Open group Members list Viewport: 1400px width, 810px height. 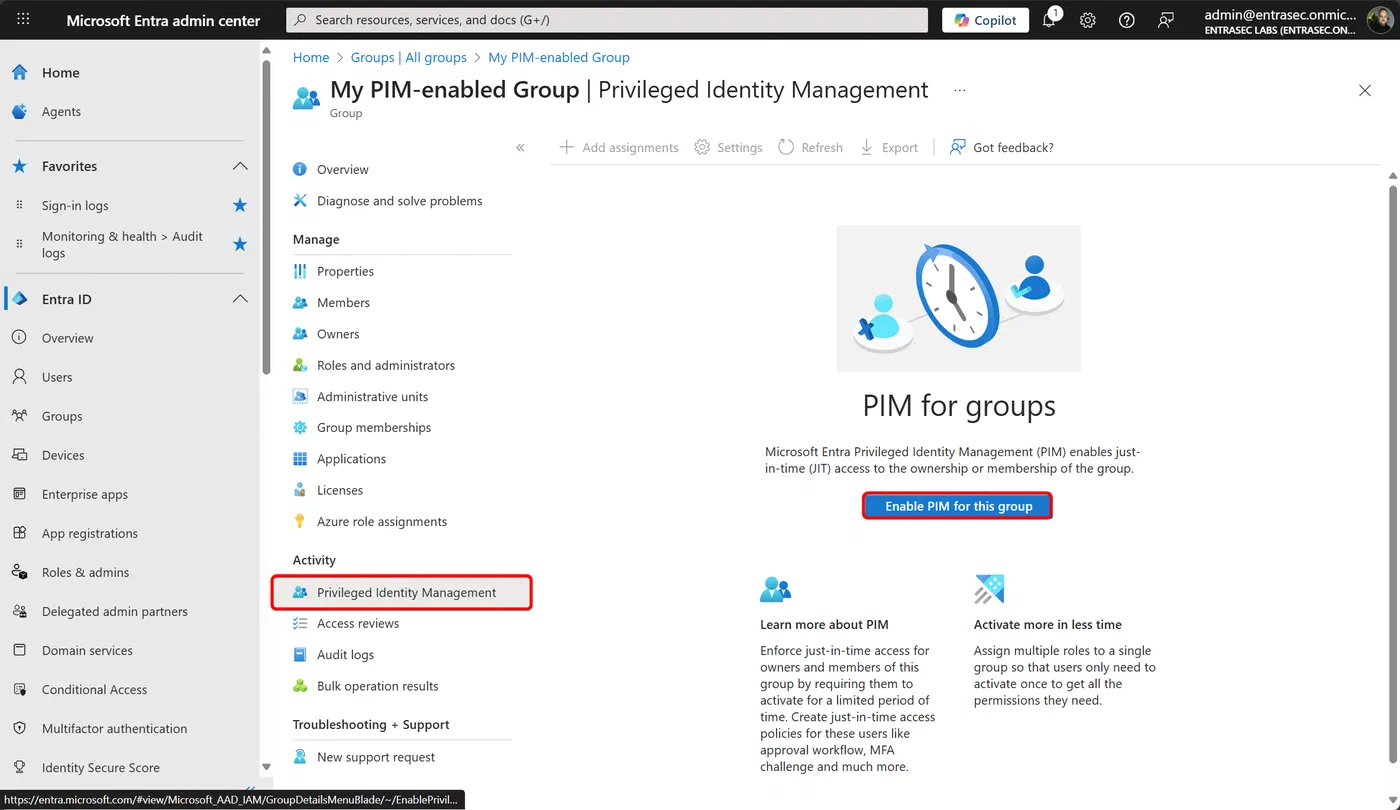343,302
